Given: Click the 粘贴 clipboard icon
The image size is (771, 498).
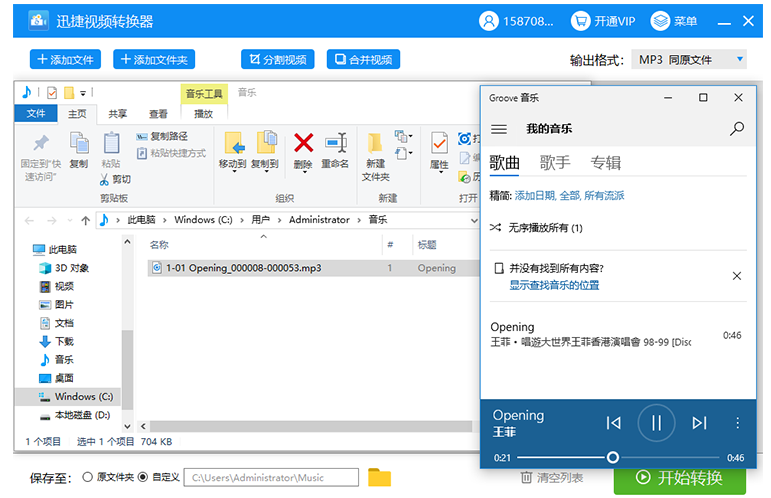Looking at the screenshot, I should click(x=111, y=143).
